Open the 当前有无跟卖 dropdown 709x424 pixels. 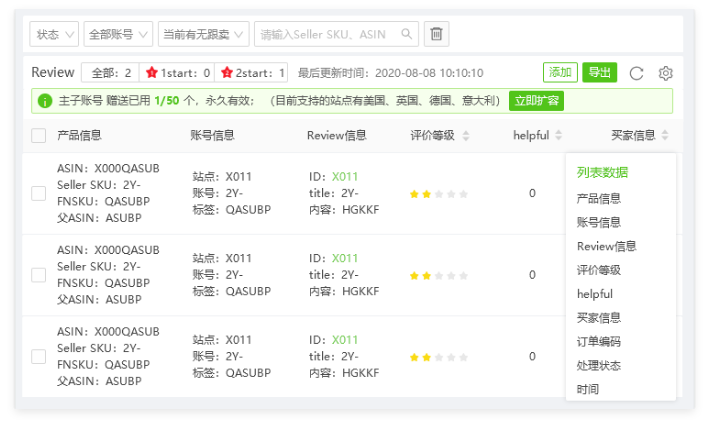[x=203, y=34]
